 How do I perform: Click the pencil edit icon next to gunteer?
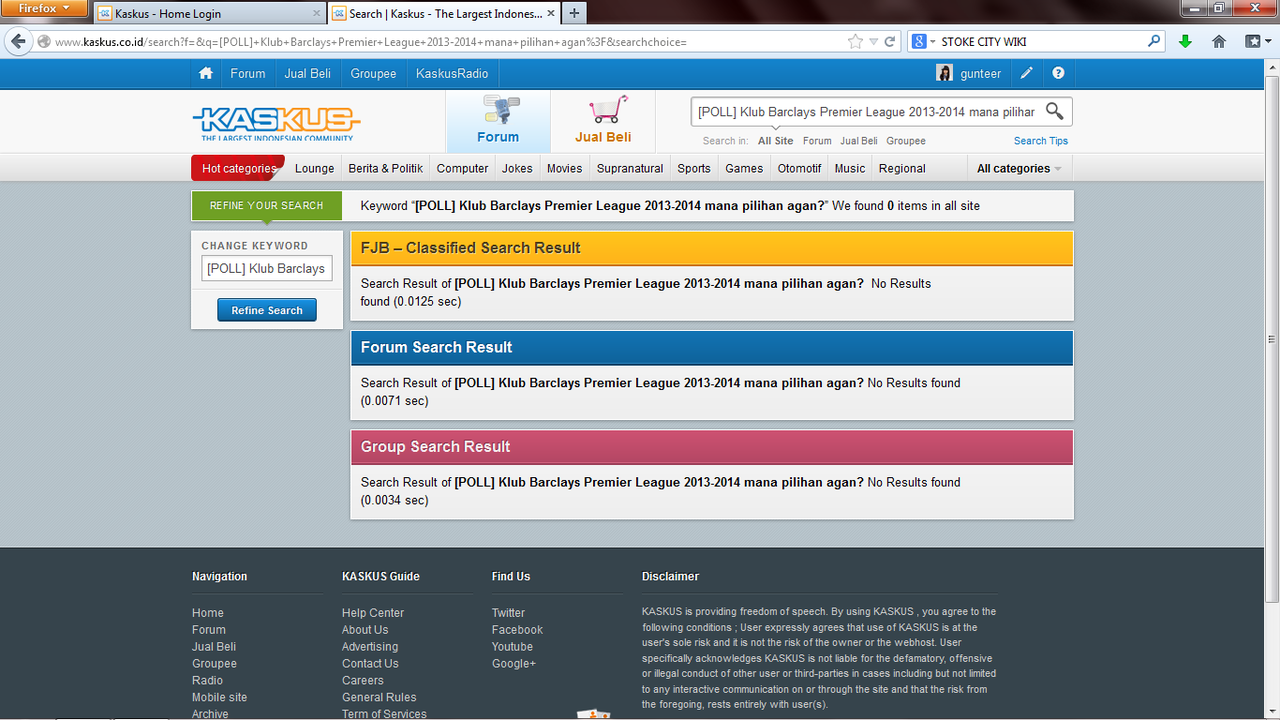[1027, 73]
